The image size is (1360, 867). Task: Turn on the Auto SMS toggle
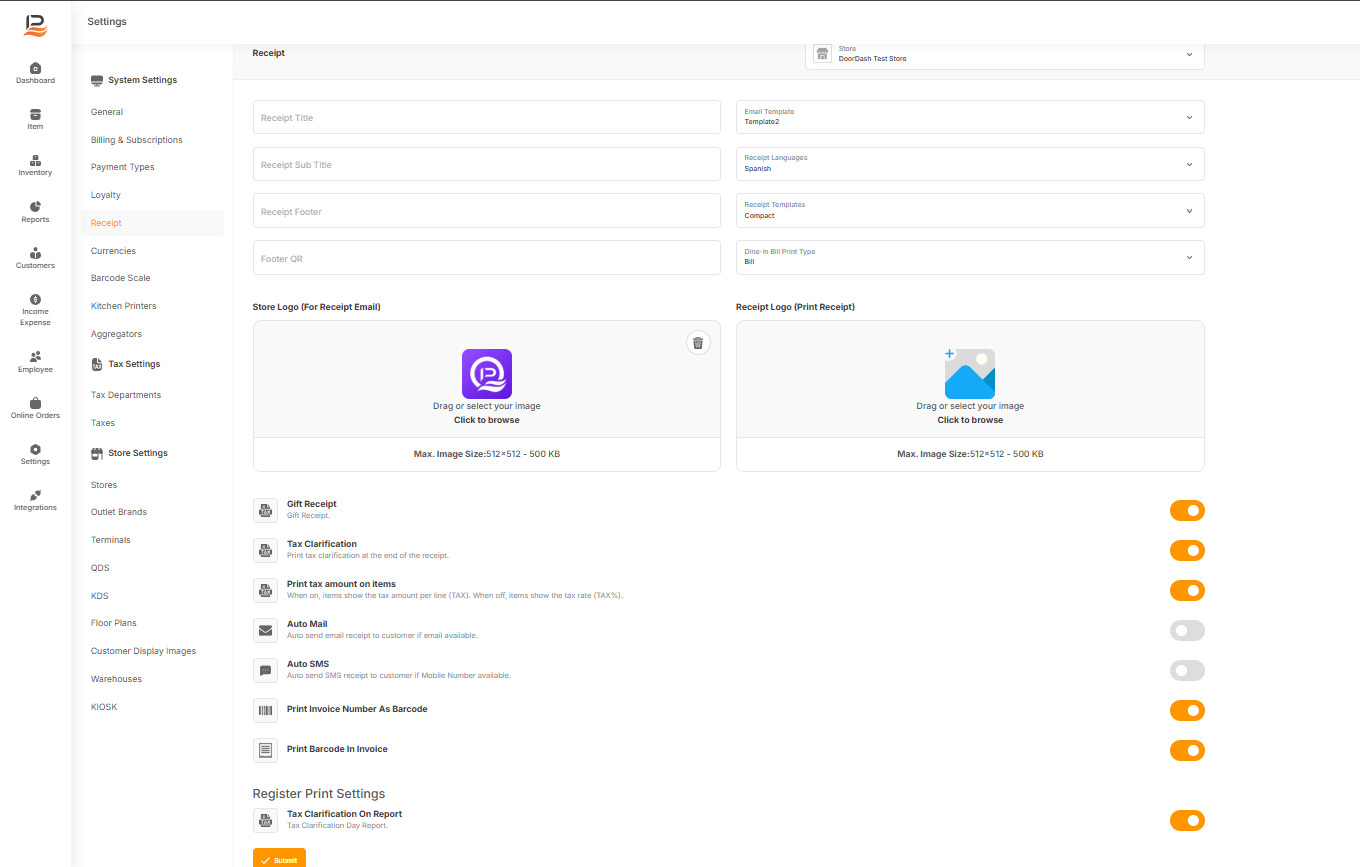(1187, 671)
